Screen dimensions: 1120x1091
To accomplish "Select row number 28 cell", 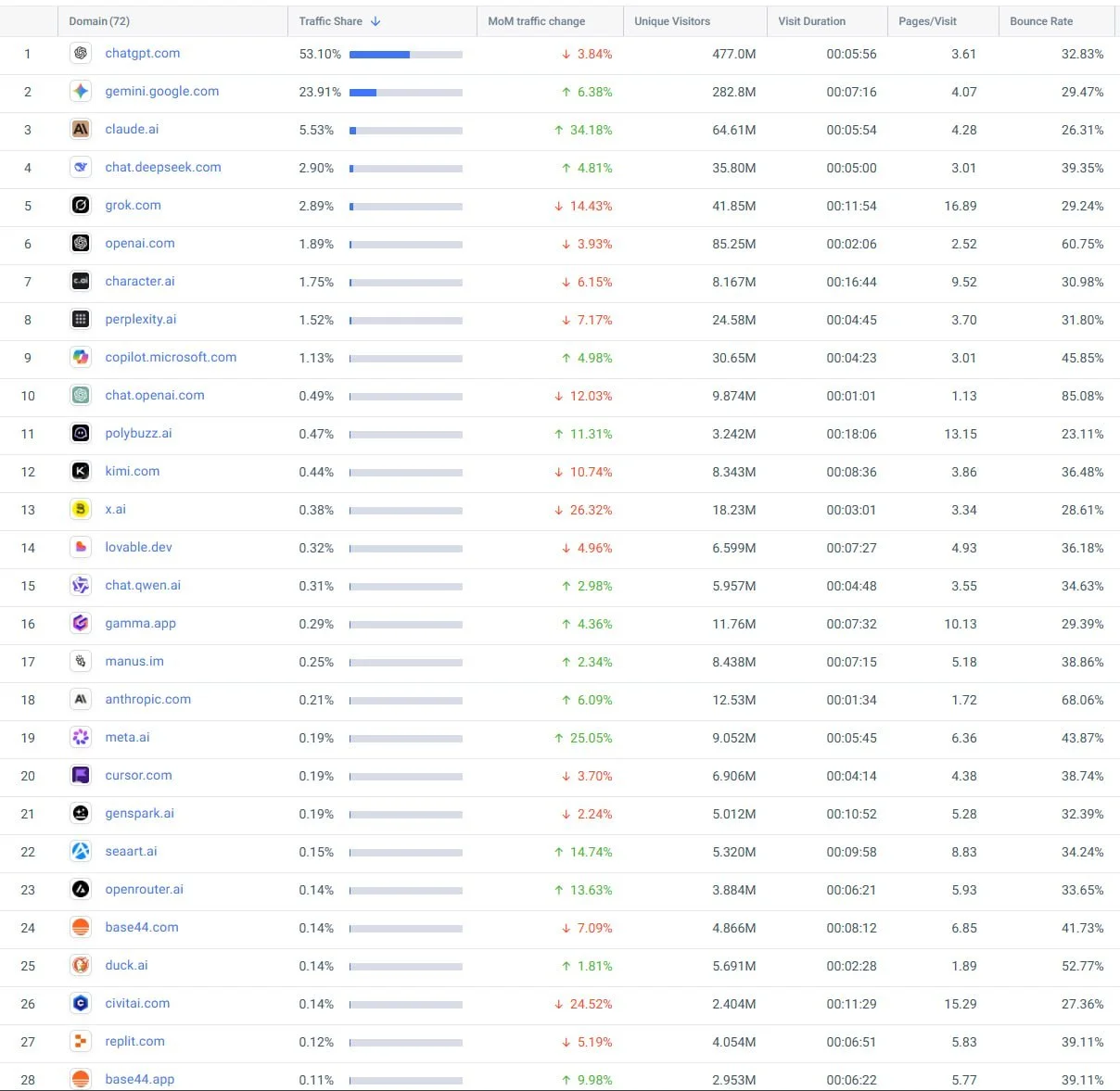I will pos(28,1080).
